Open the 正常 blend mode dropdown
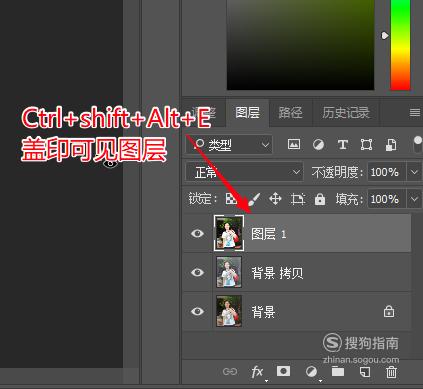This screenshot has width=423, height=389. point(244,172)
